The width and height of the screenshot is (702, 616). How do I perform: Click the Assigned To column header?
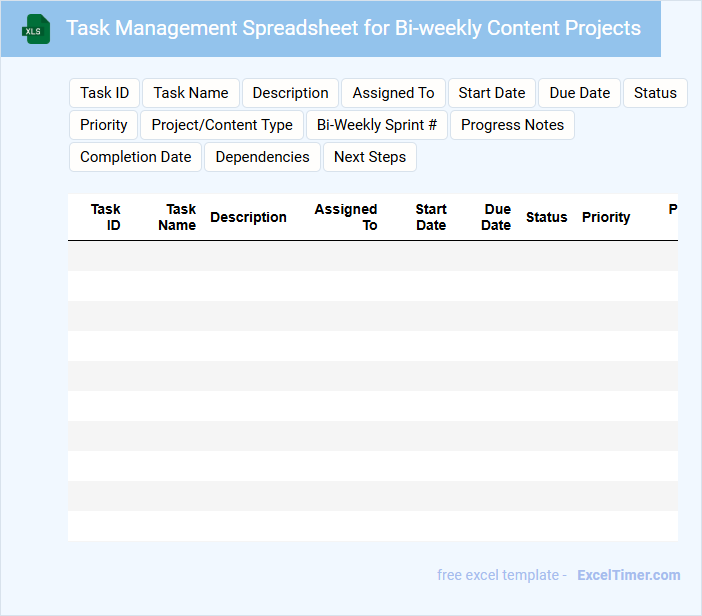346,217
